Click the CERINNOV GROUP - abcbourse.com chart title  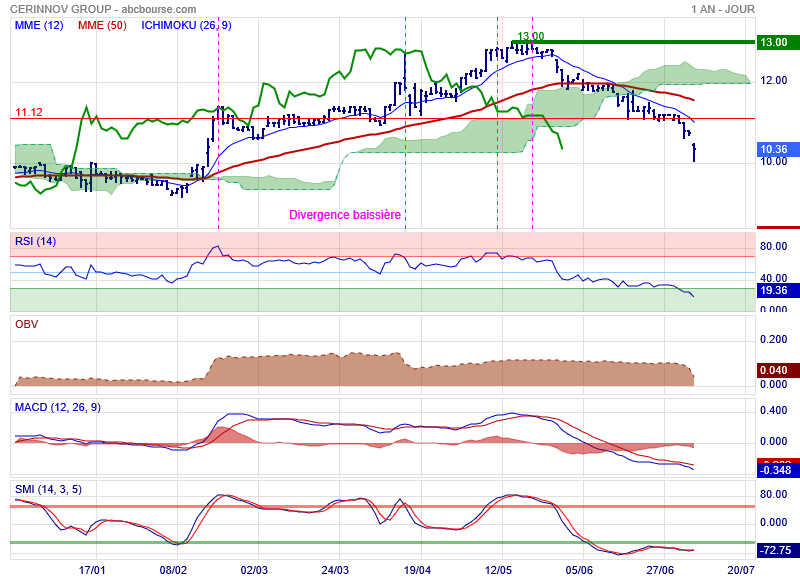click(103, 9)
